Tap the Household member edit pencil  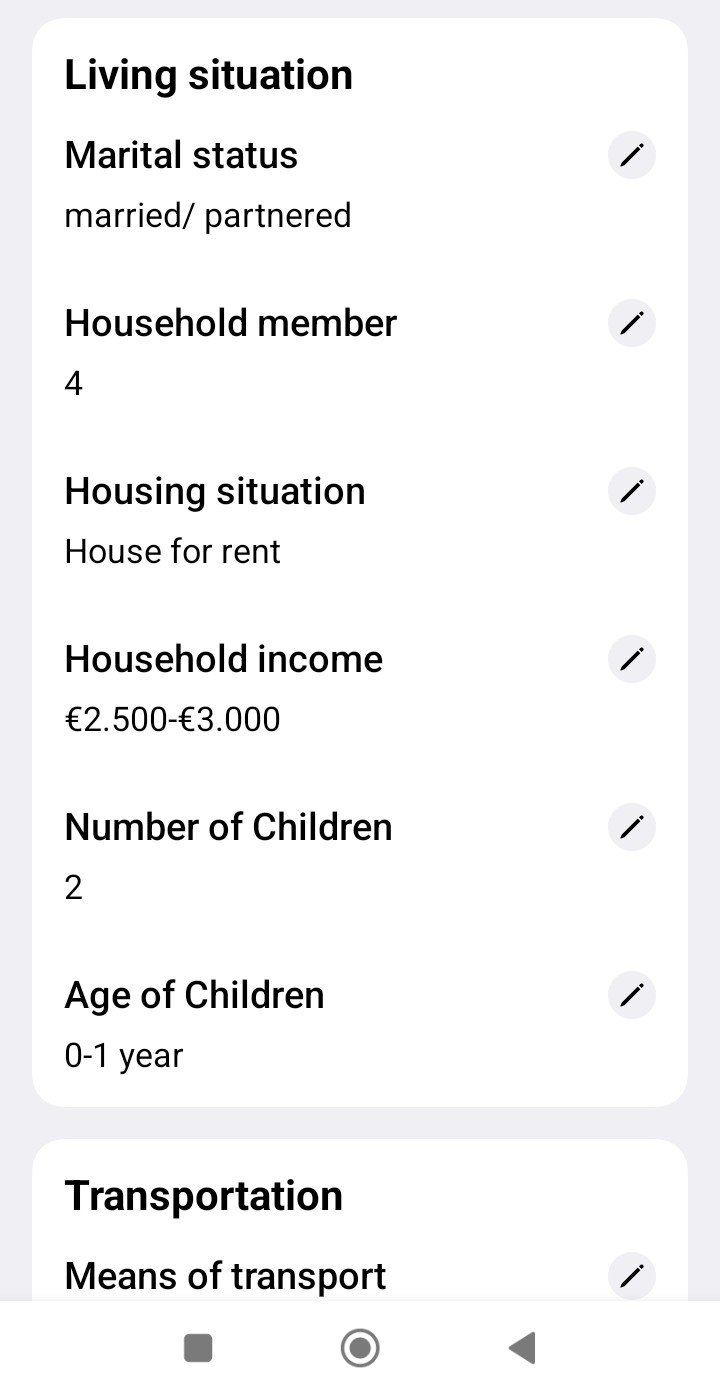[631, 323]
